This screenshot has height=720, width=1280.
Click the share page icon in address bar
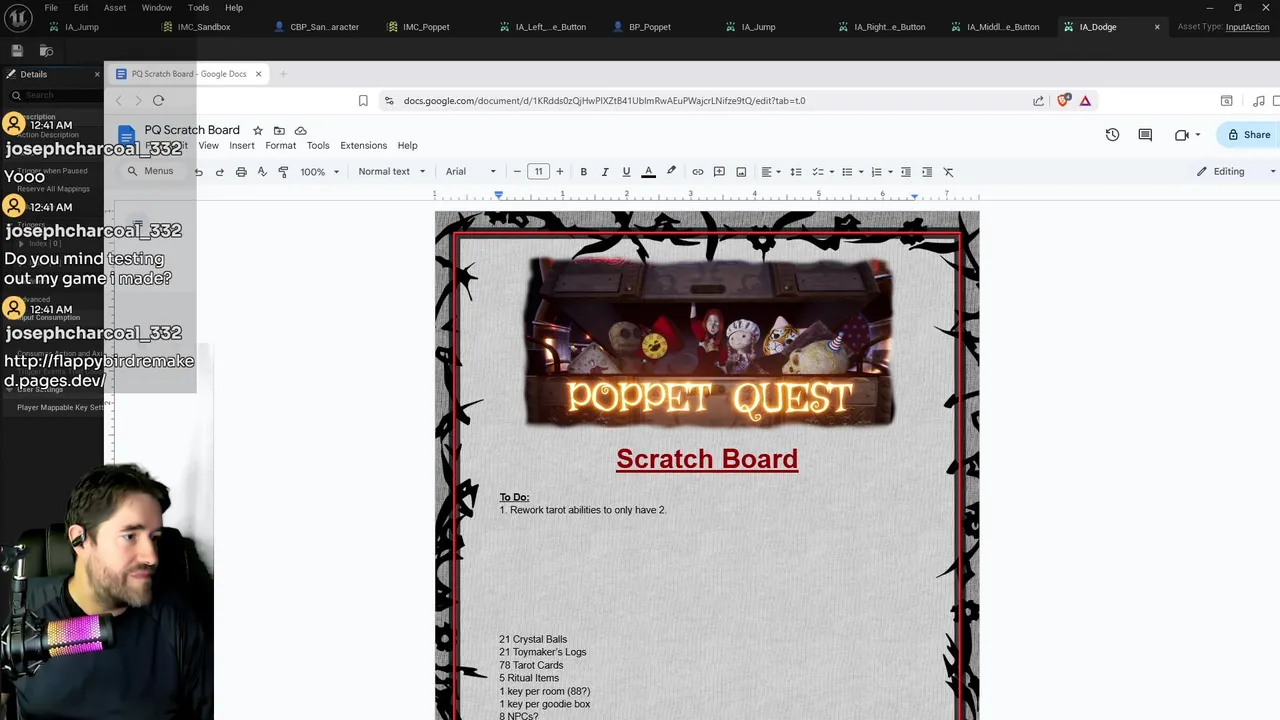1038,100
